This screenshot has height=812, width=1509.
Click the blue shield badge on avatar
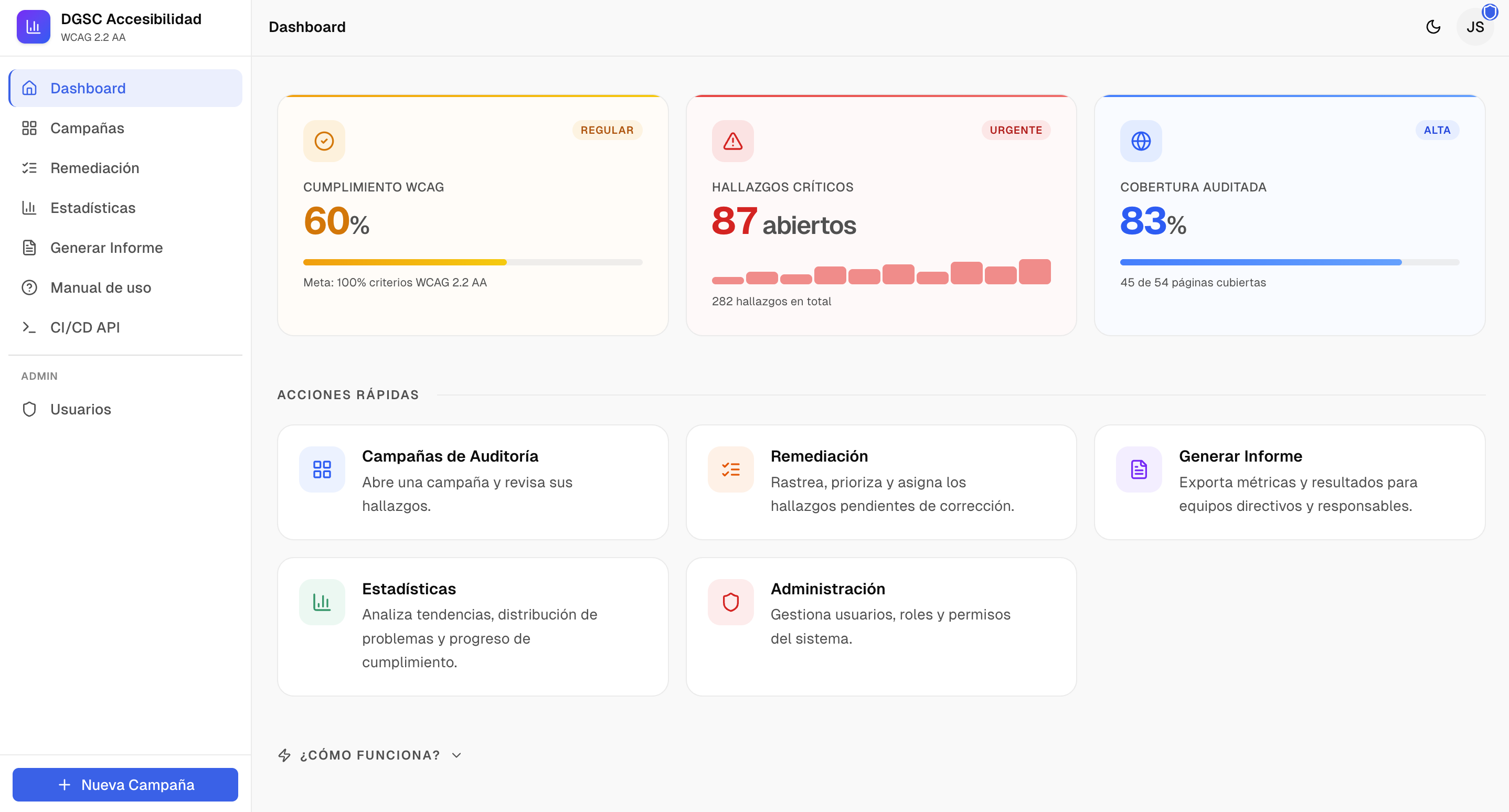click(x=1490, y=12)
